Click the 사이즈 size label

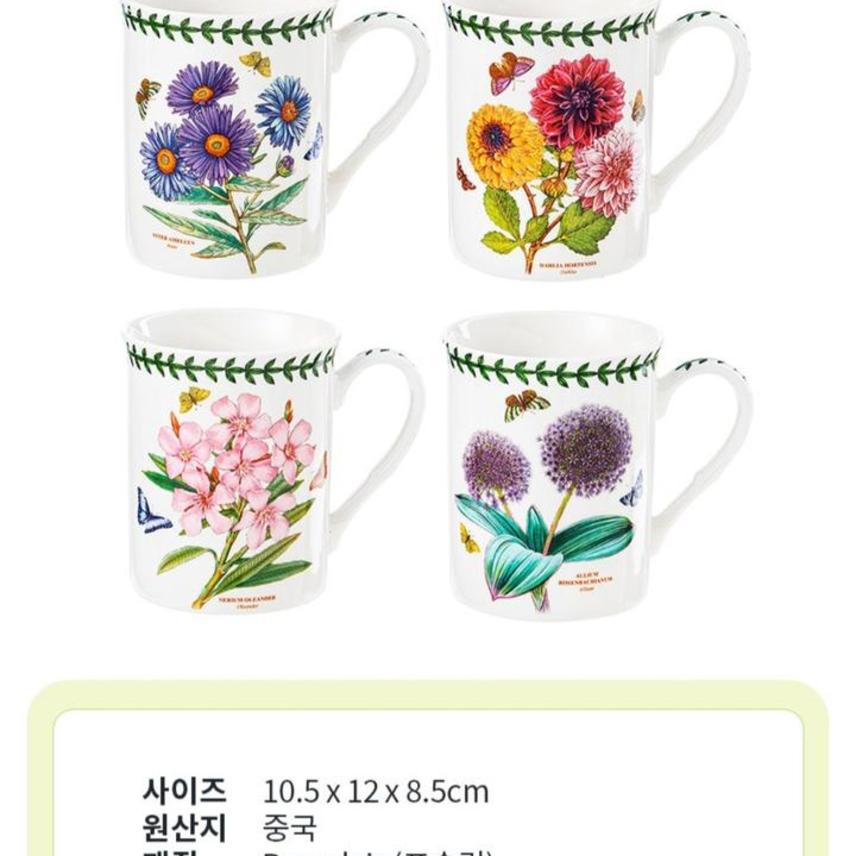pos(185,790)
